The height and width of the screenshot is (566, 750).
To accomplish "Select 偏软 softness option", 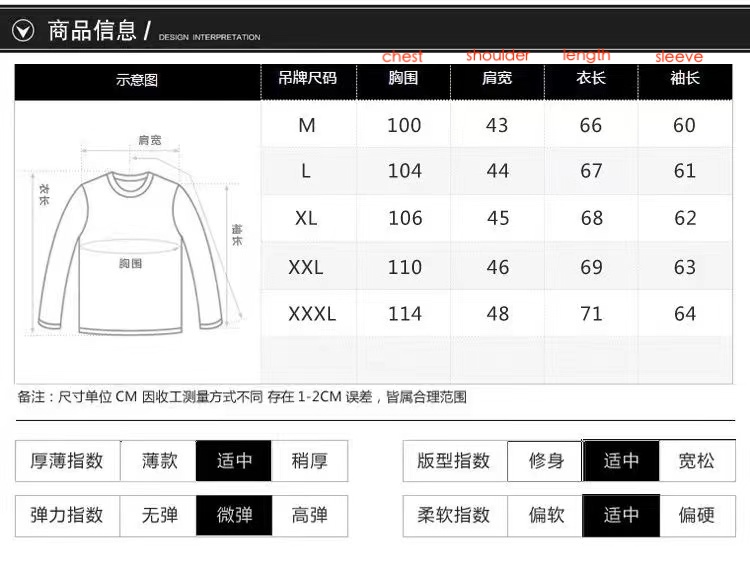I will [546, 515].
